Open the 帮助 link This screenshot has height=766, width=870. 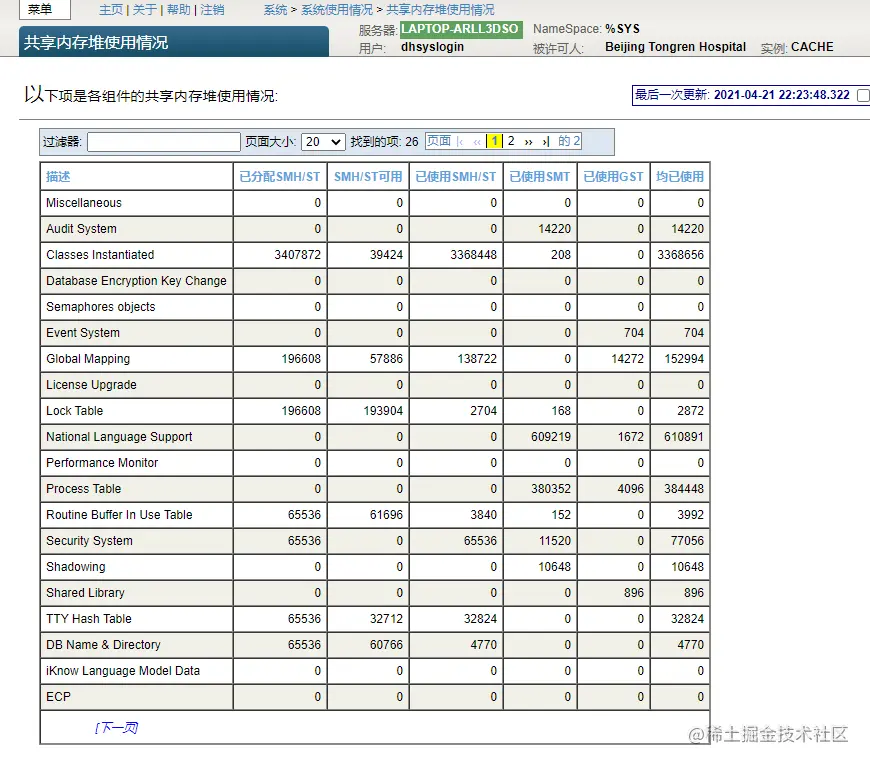pyautogui.click(x=179, y=10)
